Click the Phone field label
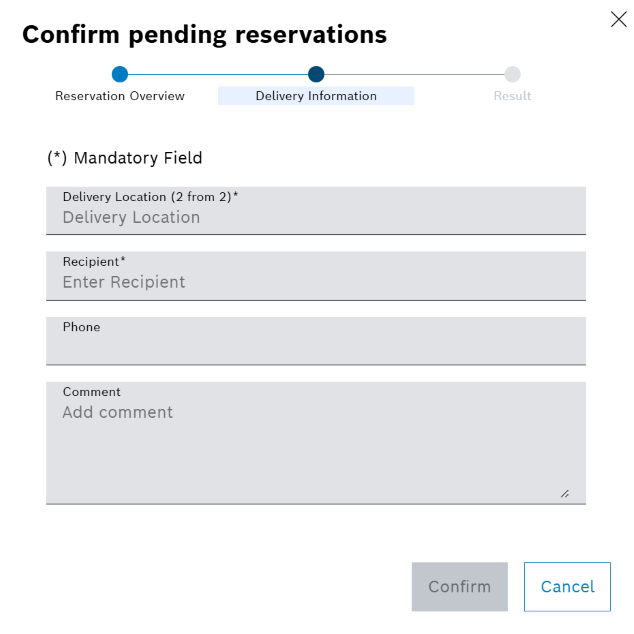 point(81,327)
